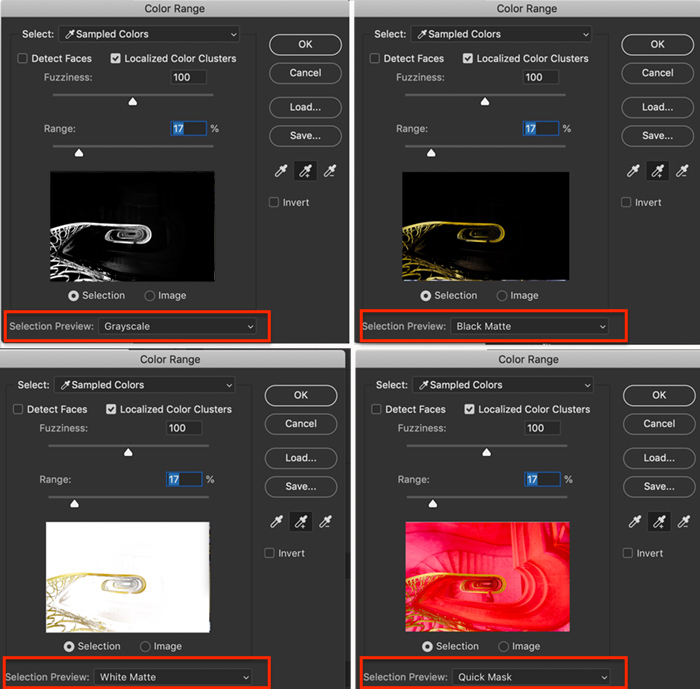The width and height of the screenshot is (700, 689).
Task: Check Invert in White Matte dialog
Action: pyautogui.click(x=269, y=553)
